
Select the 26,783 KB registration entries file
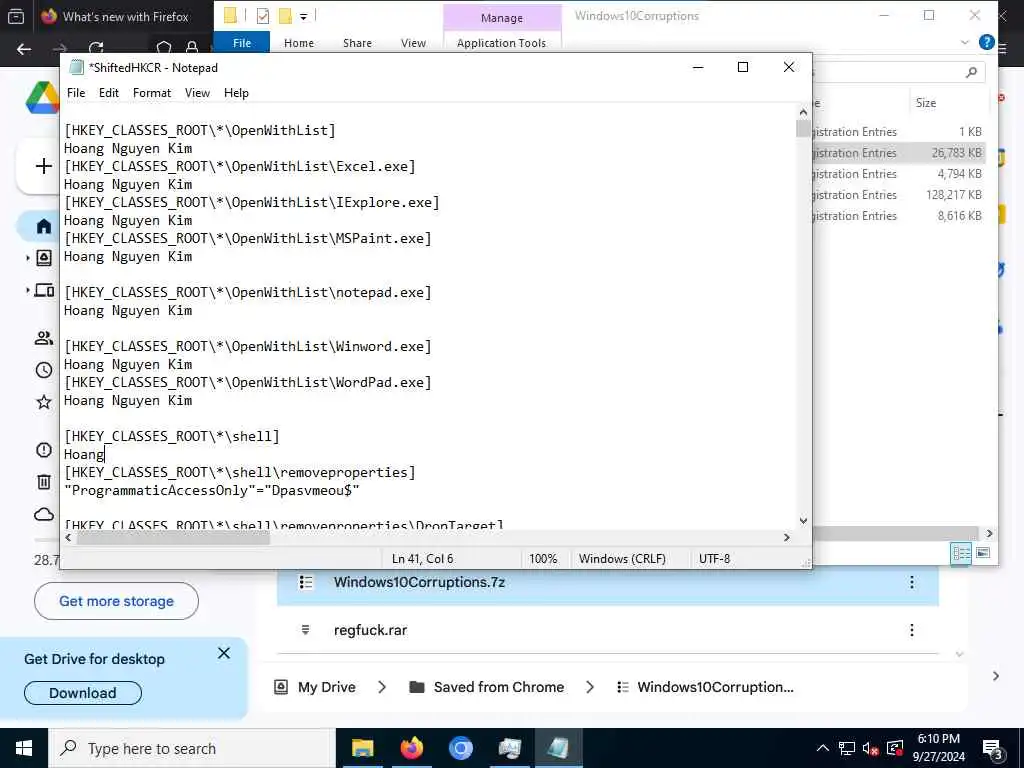tap(898, 153)
